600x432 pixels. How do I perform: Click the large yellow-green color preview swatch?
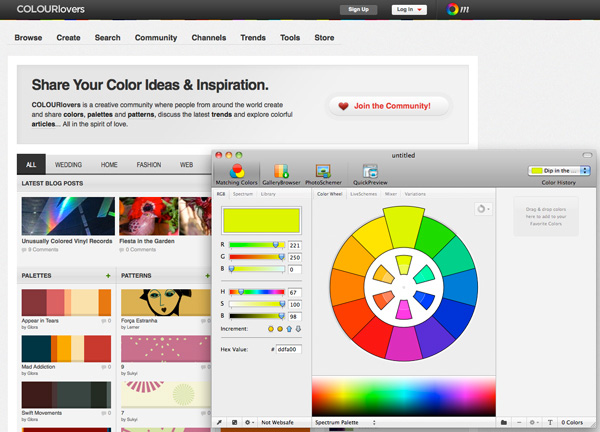tap(261, 220)
